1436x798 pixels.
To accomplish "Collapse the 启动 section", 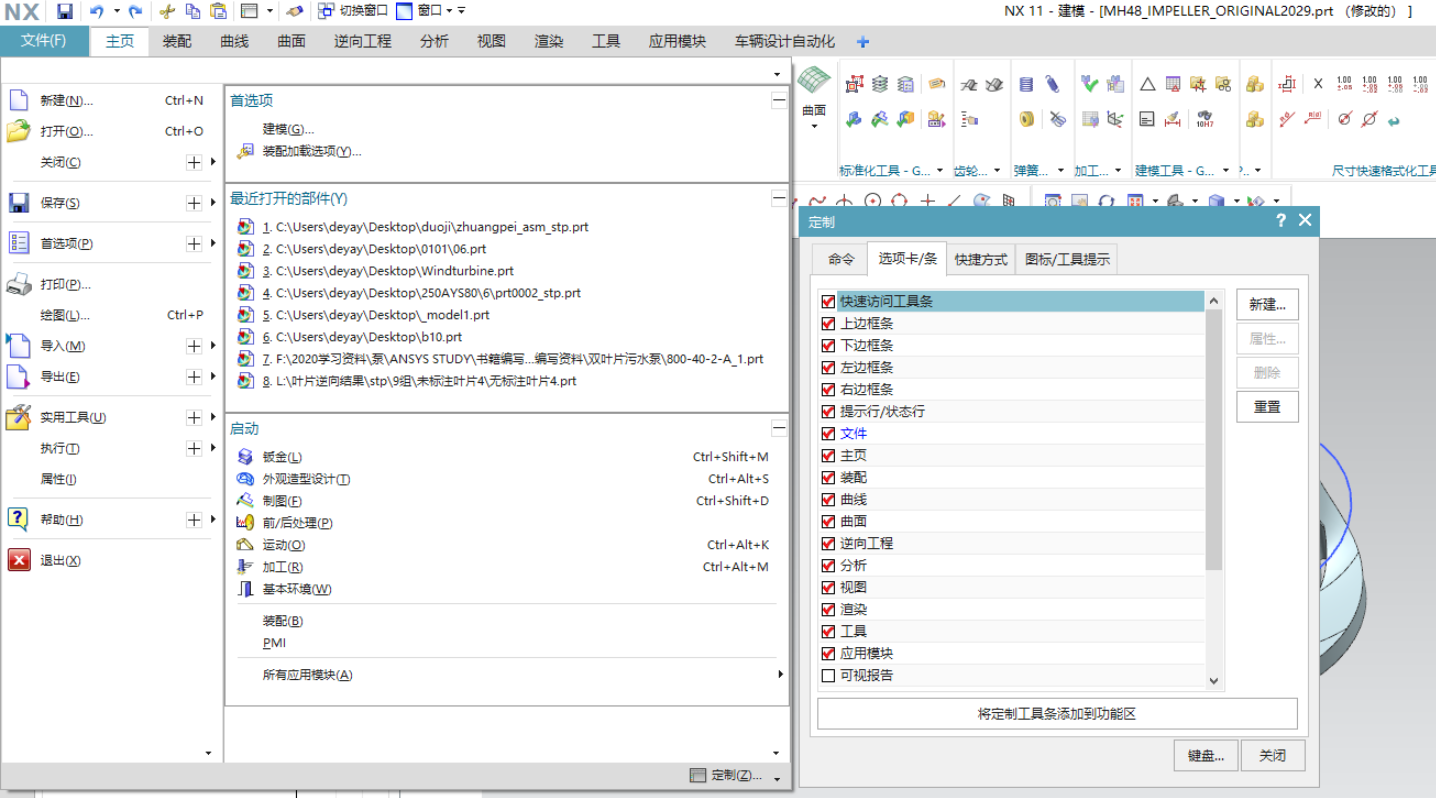I will point(779,429).
